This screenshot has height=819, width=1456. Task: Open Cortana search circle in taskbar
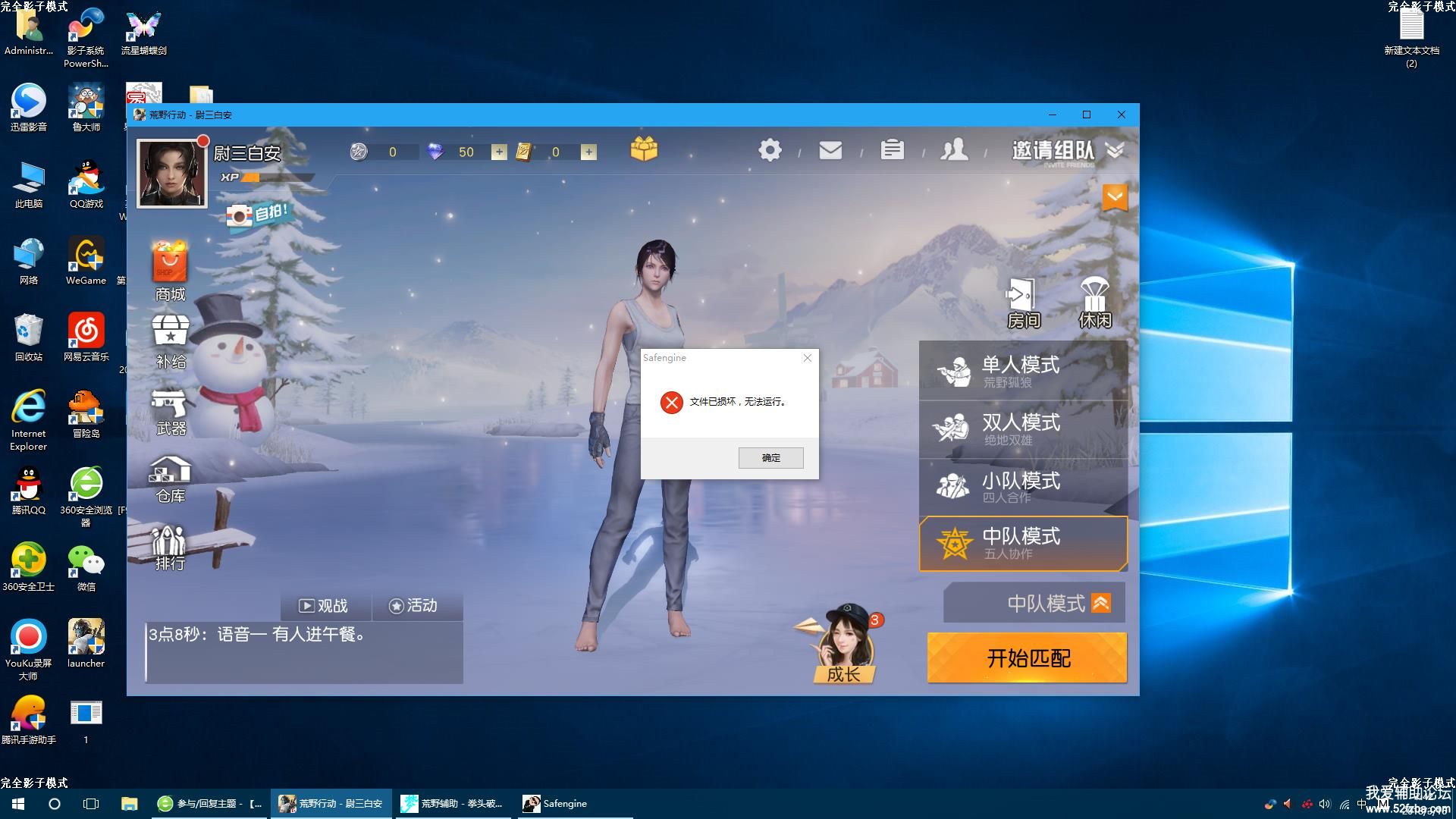(x=55, y=804)
